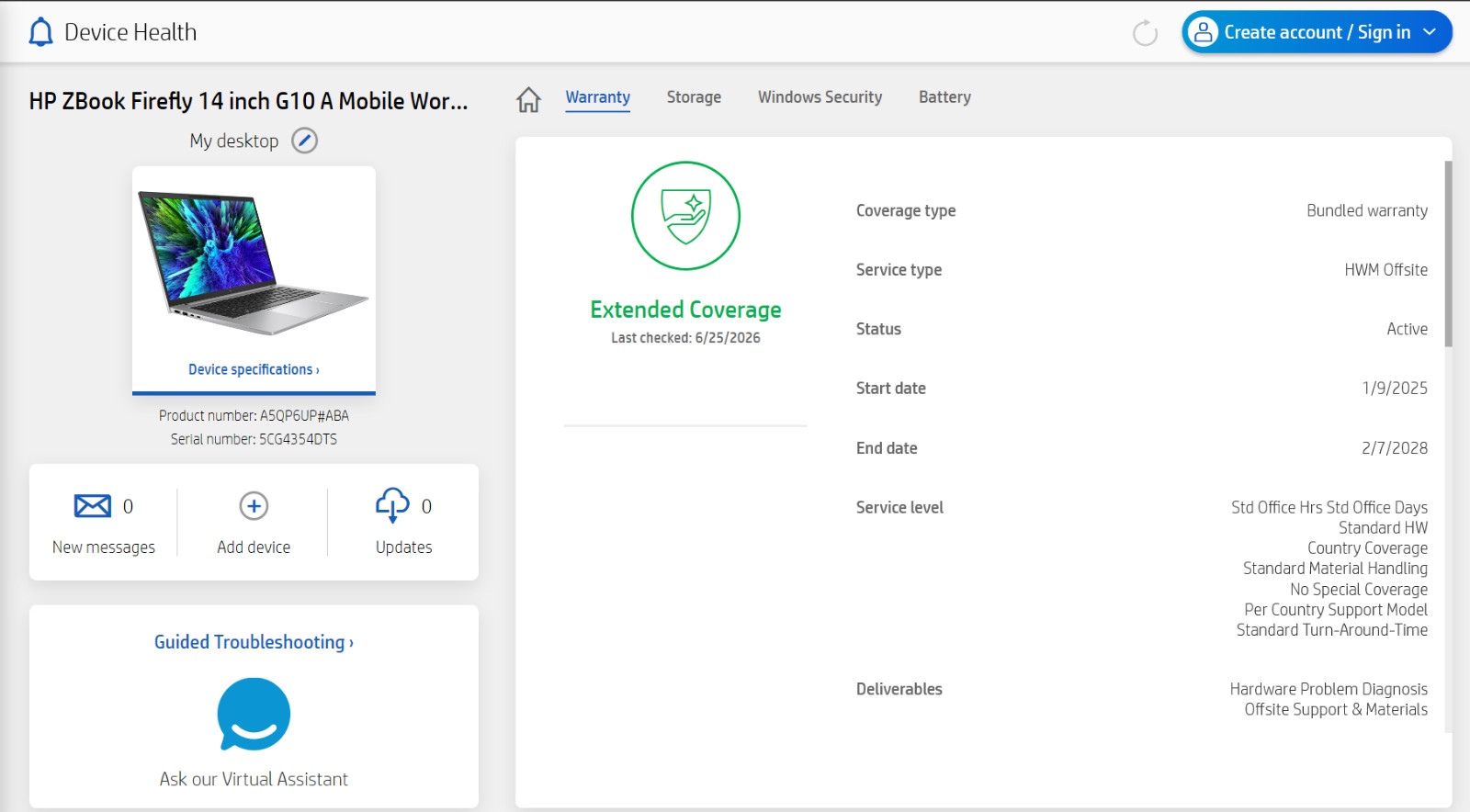Click Create account / Sign in button
The width and height of the screenshot is (1470, 812).
(x=1317, y=32)
